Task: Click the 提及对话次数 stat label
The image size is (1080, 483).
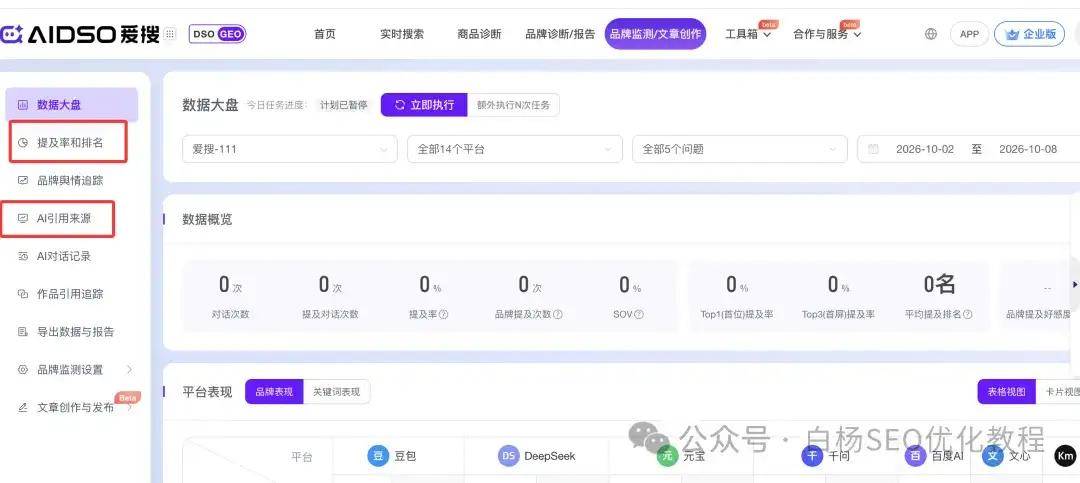Action: 330,314
